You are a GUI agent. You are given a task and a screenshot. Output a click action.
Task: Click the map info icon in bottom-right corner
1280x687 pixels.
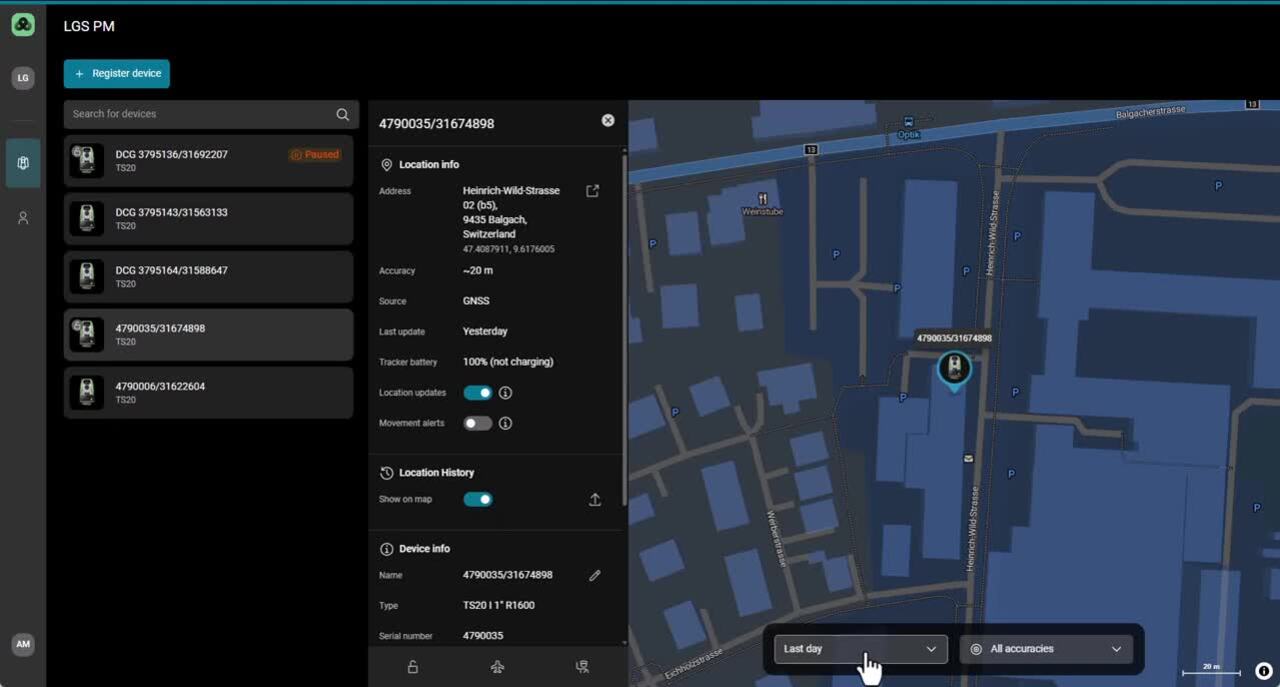point(1264,671)
